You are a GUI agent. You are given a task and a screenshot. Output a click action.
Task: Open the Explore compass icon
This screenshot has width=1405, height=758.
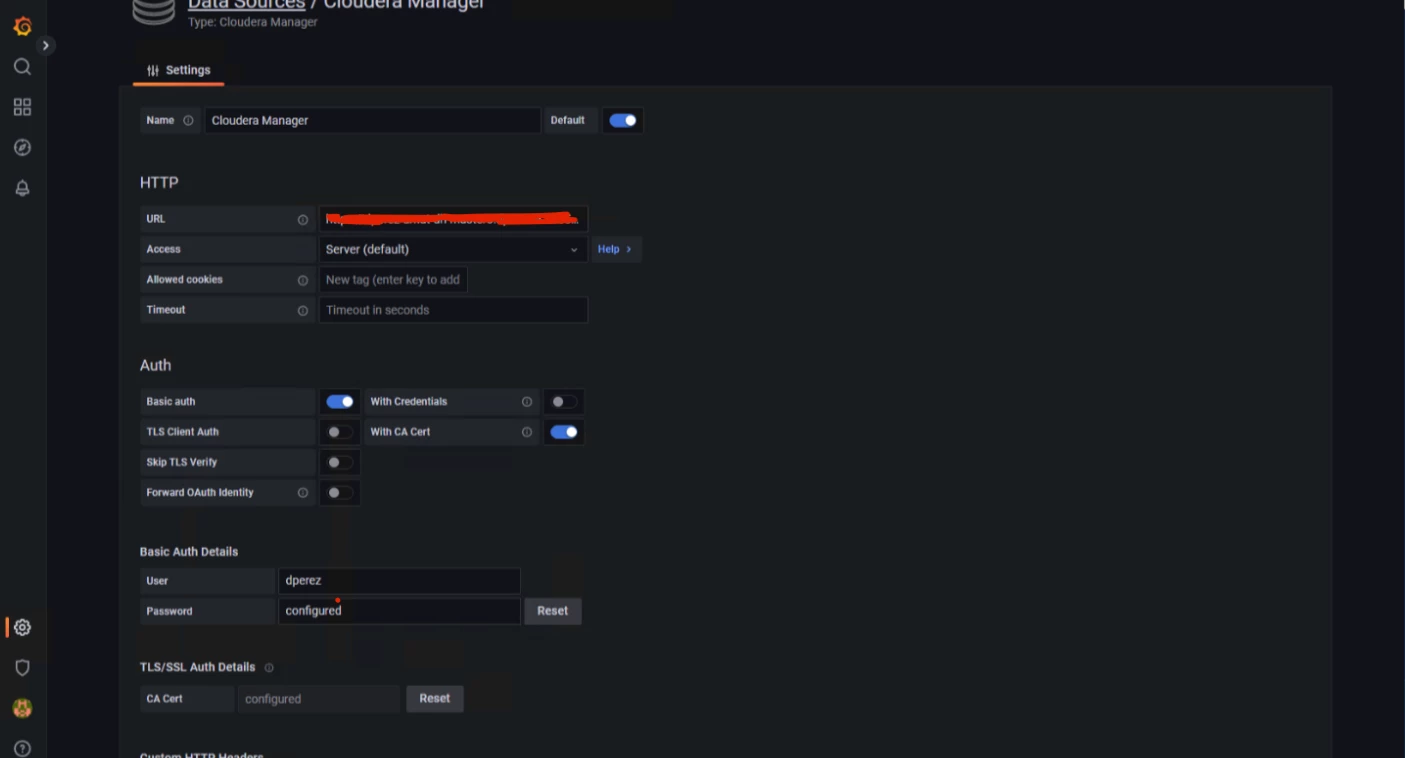click(22, 148)
